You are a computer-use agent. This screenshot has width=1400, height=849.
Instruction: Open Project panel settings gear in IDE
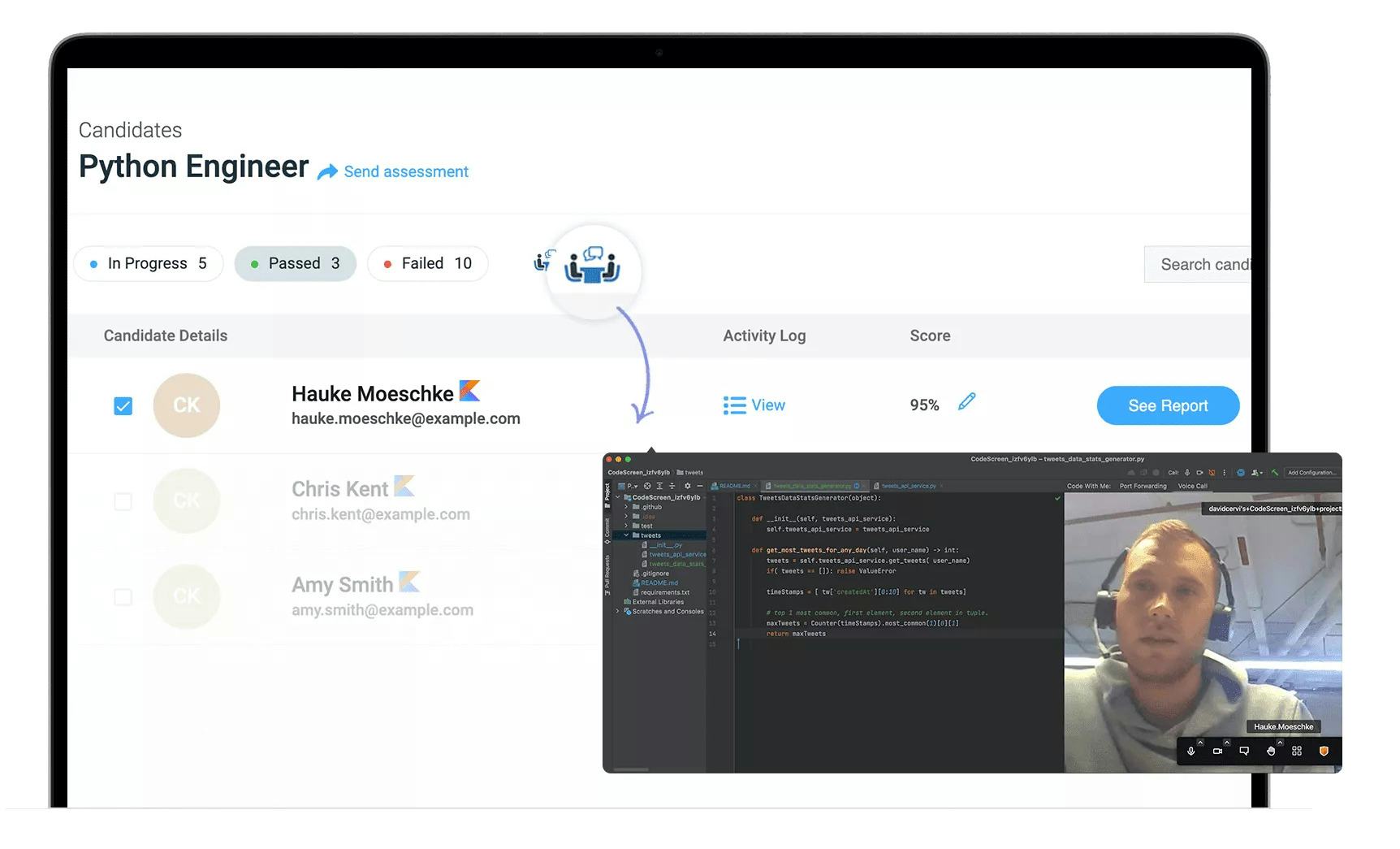point(688,486)
